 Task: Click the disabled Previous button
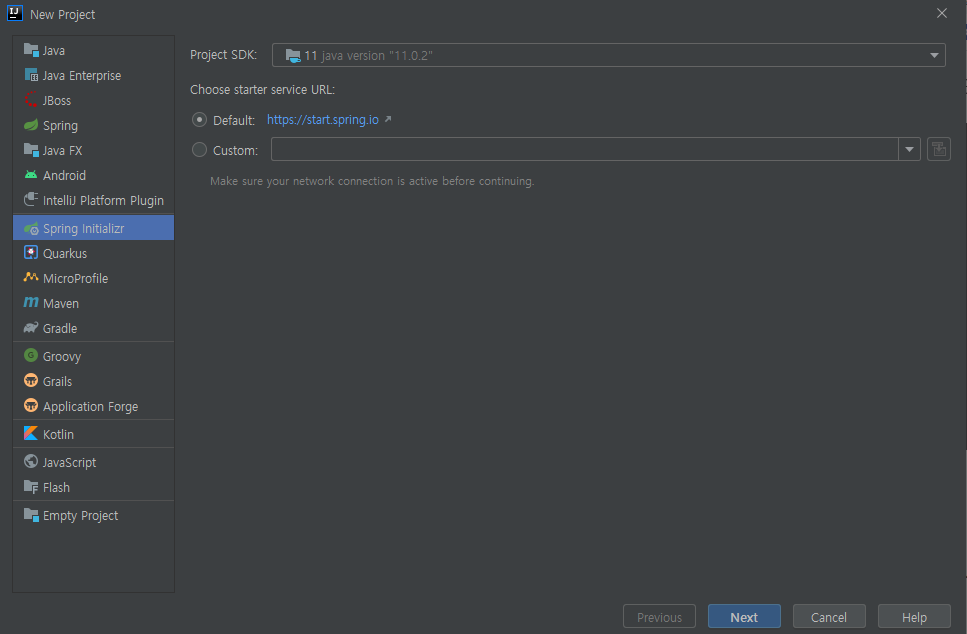pos(659,617)
